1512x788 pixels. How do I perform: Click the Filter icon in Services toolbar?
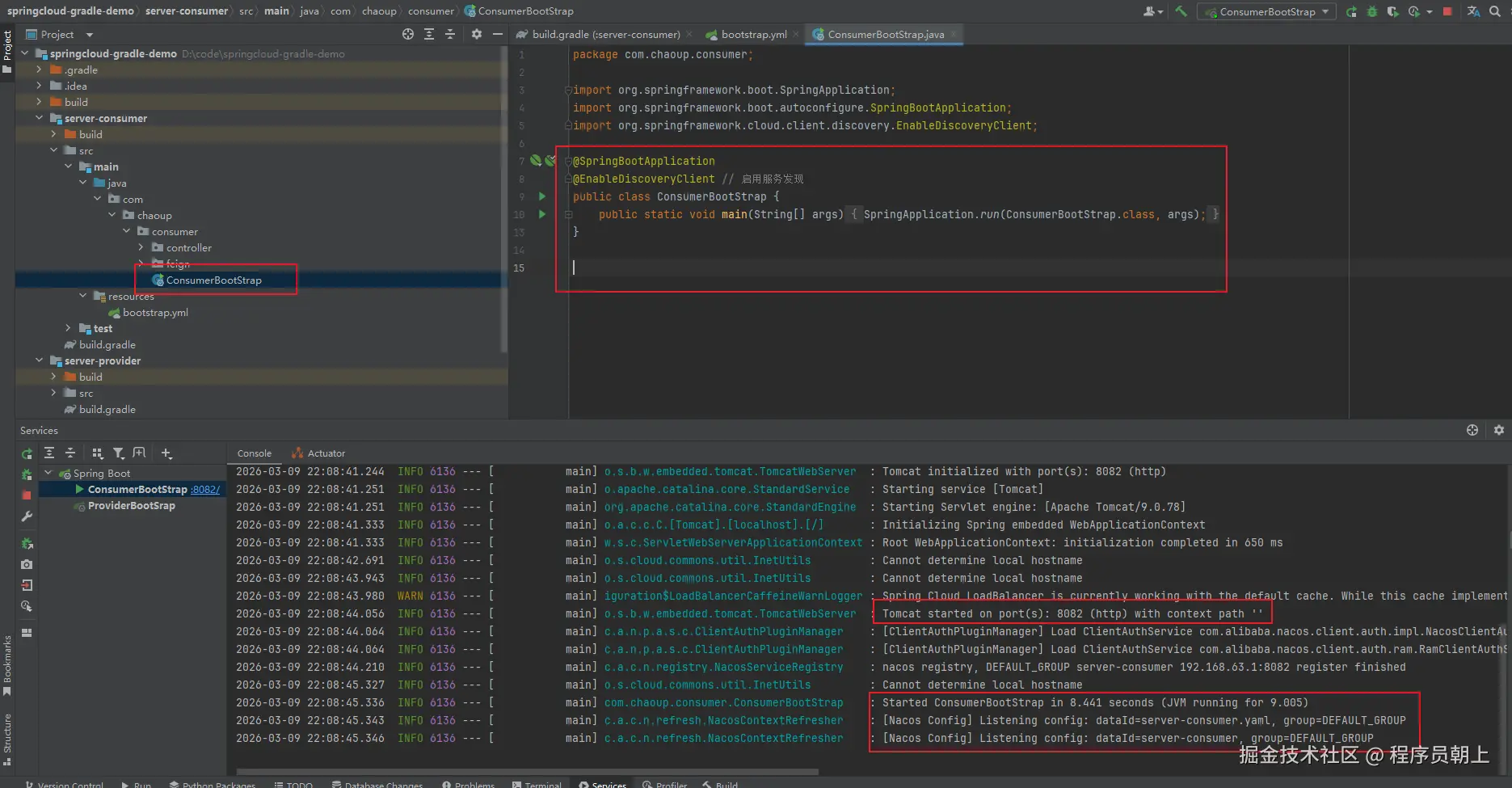(x=119, y=453)
